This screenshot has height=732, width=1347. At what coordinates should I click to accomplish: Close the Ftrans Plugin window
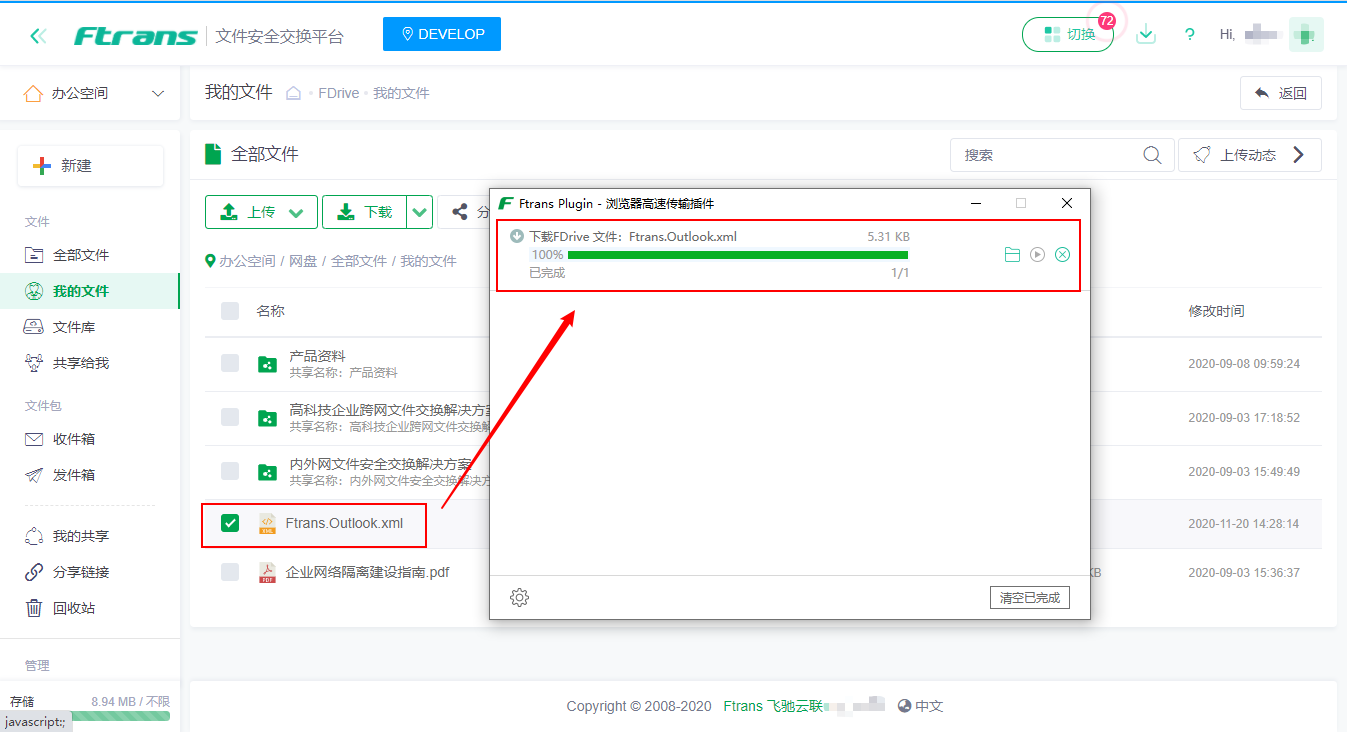pos(1067,203)
